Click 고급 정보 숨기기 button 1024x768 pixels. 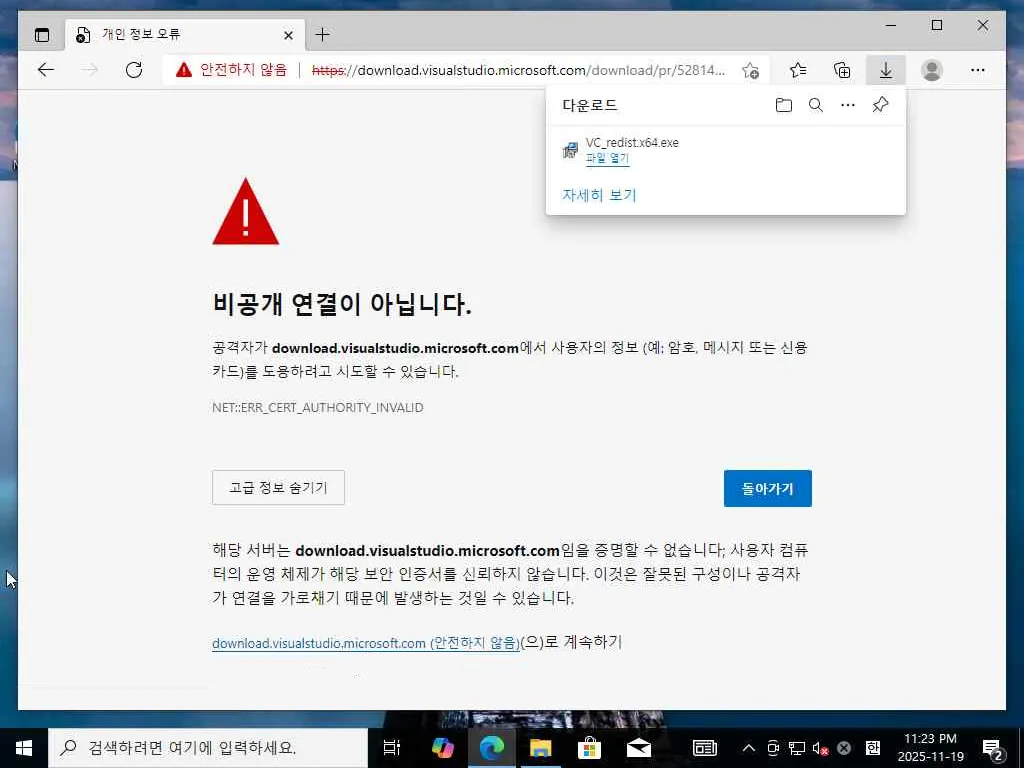[278, 488]
